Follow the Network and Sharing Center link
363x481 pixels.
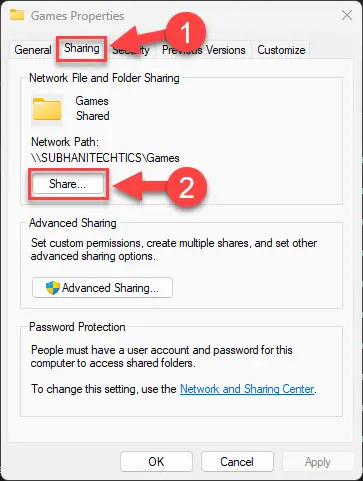pyautogui.click(x=247, y=389)
